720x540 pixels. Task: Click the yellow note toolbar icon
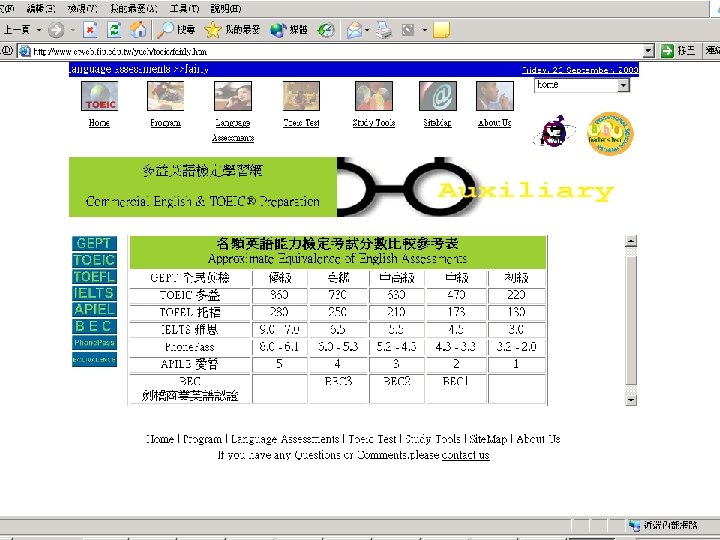coord(441,30)
